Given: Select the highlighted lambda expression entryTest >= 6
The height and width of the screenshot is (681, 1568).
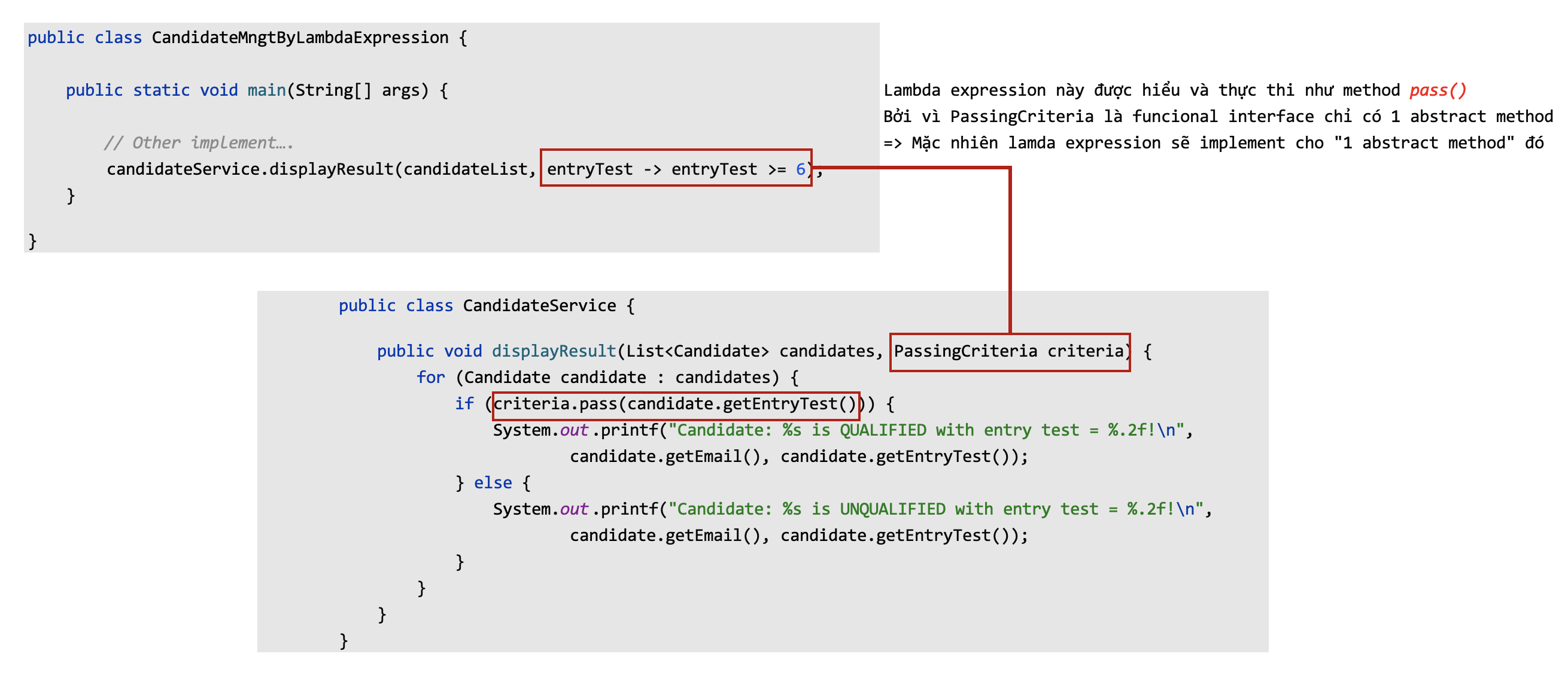Looking at the screenshot, I should tap(676, 169).
